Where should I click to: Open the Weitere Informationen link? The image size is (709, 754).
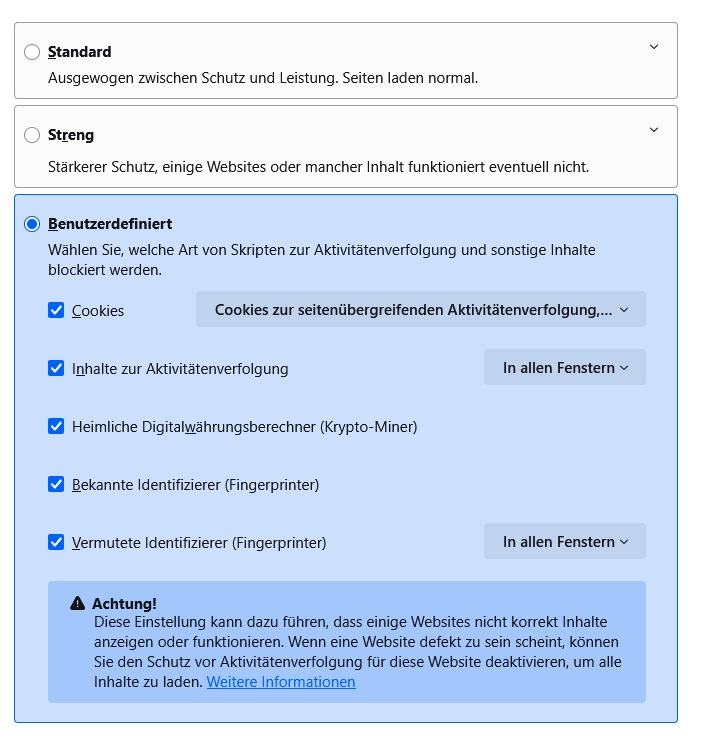(281, 682)
